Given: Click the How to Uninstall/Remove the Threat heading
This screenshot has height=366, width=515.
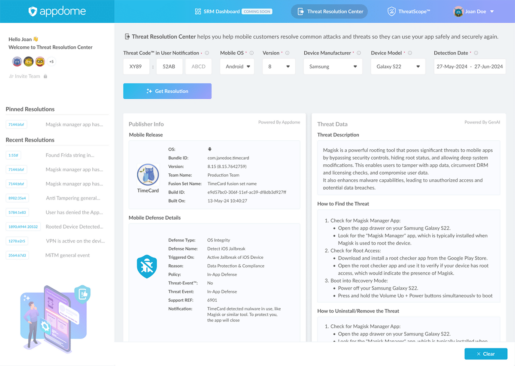Looking at the screenshot, I should click(x=358, y=311).
